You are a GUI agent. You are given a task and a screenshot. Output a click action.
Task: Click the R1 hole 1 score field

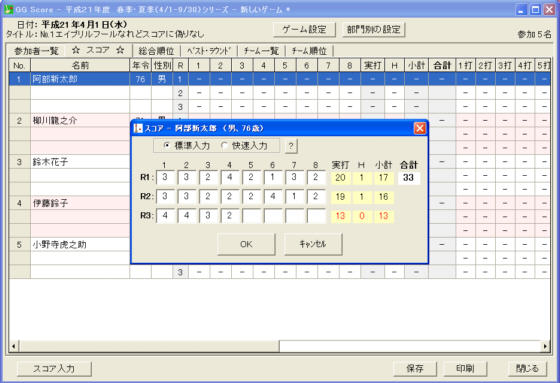click(x=165, y=177)
